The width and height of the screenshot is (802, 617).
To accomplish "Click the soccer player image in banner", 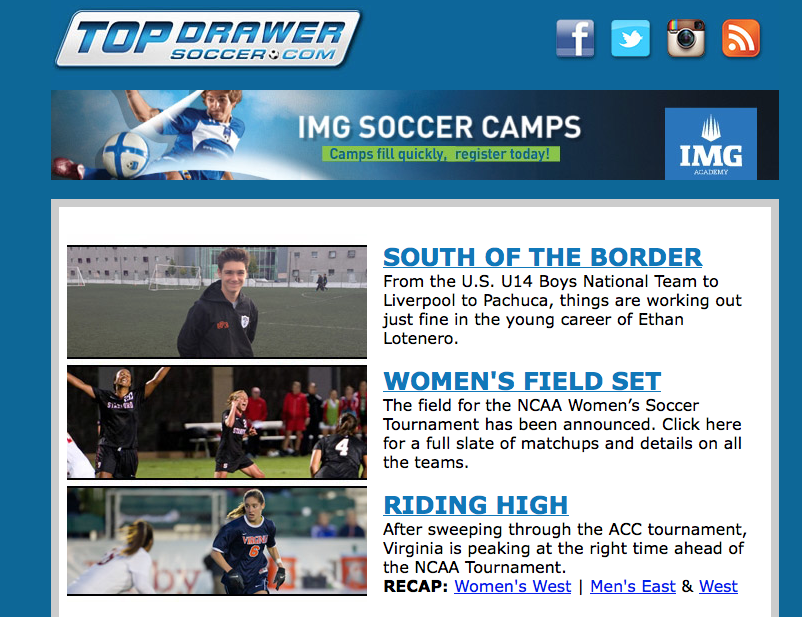I will [153, 135].
